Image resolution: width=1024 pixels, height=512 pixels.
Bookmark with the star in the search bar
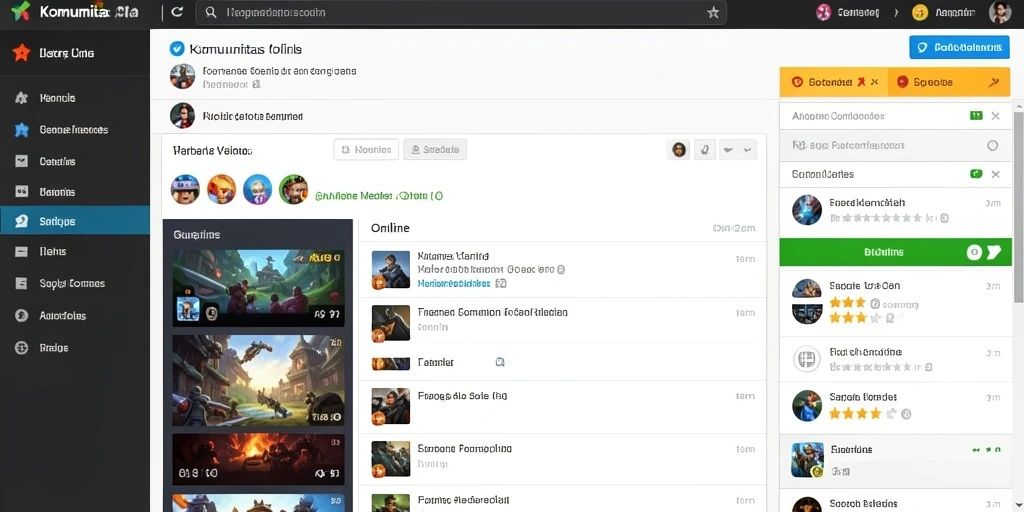[712, 12]
